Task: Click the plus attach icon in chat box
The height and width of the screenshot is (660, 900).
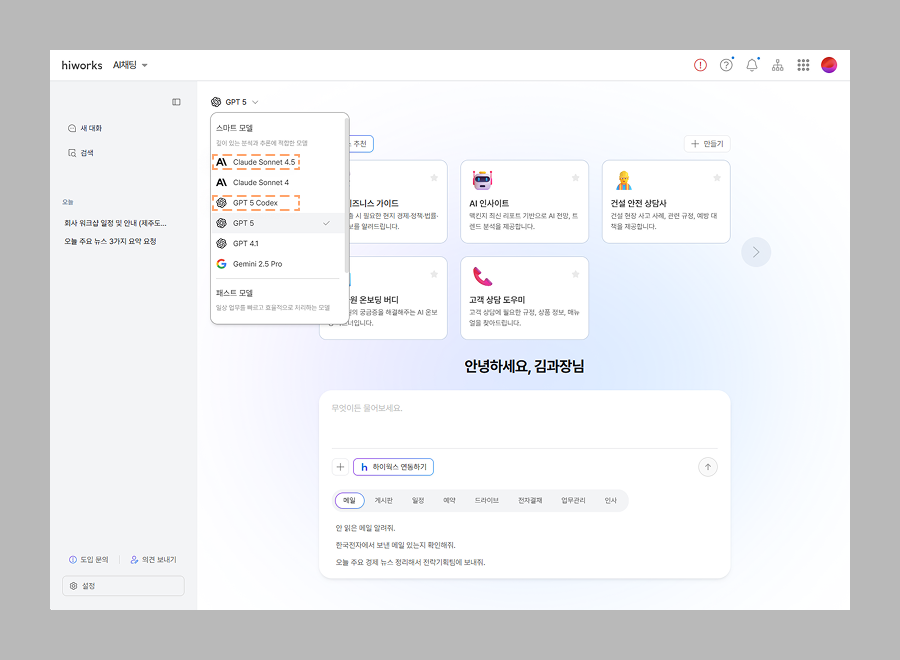Action: tap(340, 467)
